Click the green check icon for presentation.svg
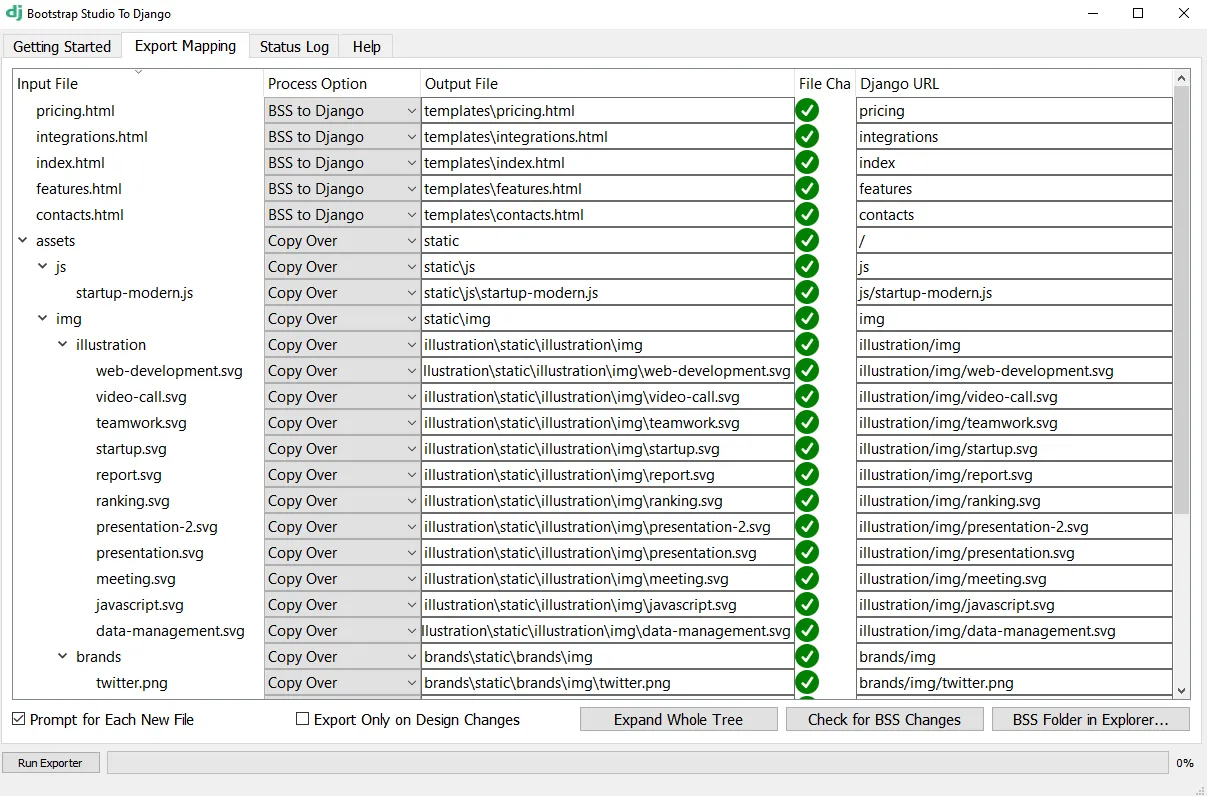This screenshot has height=796, width=1207. pyautogui.click(x=807, y=552)
